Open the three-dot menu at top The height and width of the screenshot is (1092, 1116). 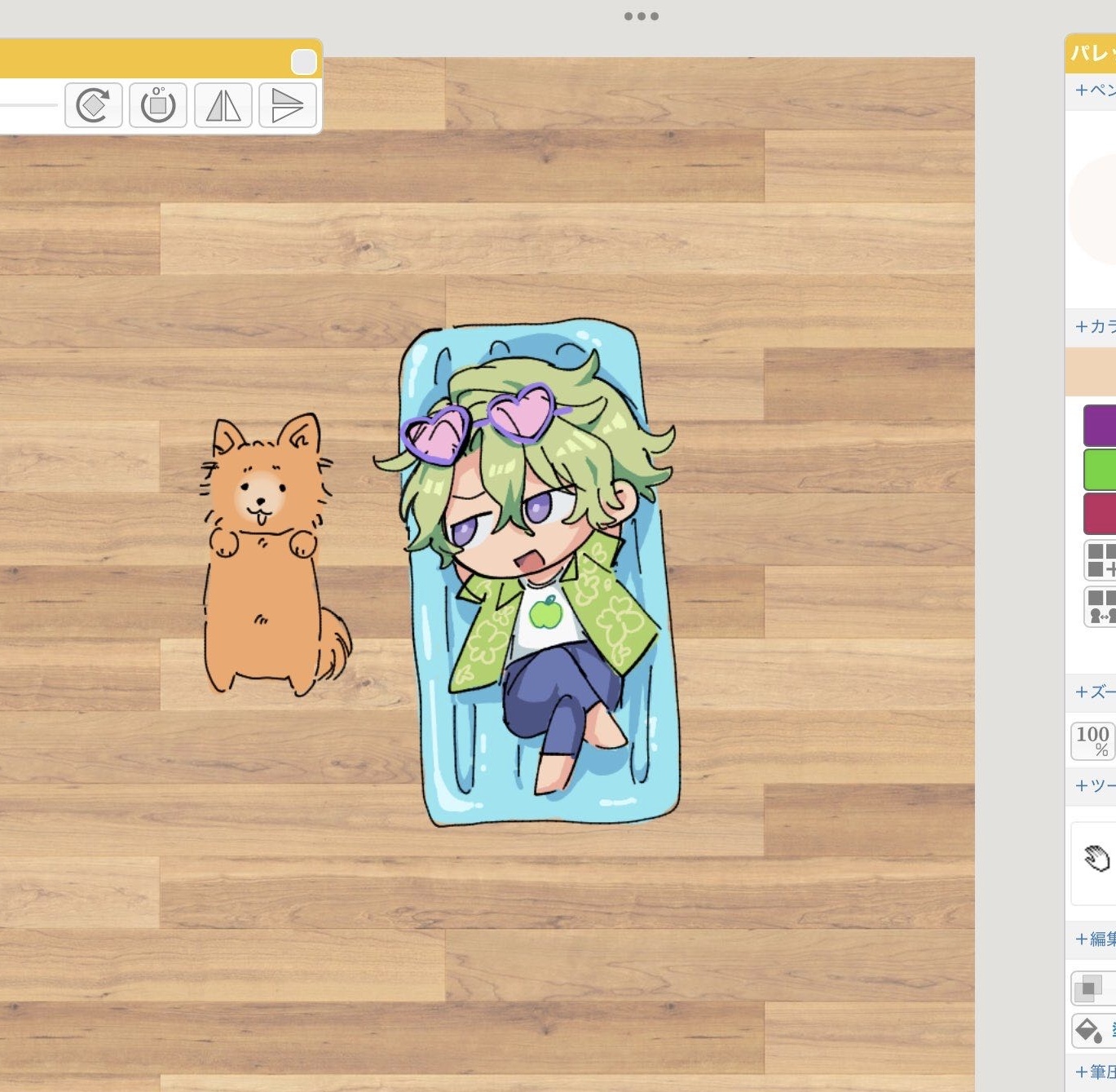point(641,16)
